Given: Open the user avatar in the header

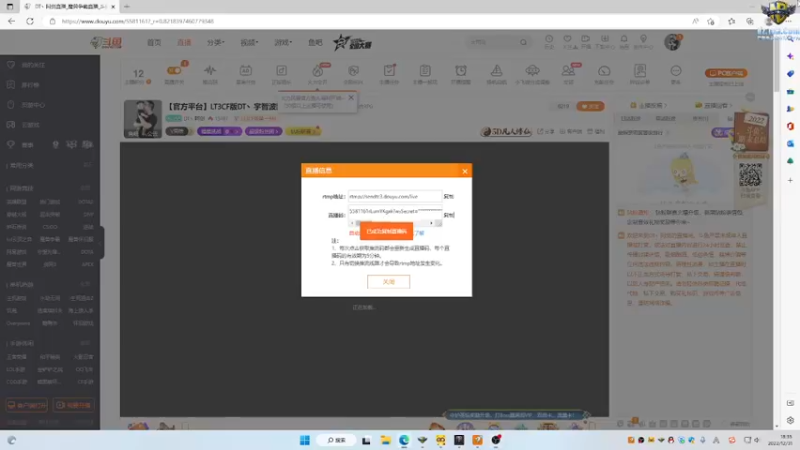Looking at the screenshot, I should coord(672,42).
